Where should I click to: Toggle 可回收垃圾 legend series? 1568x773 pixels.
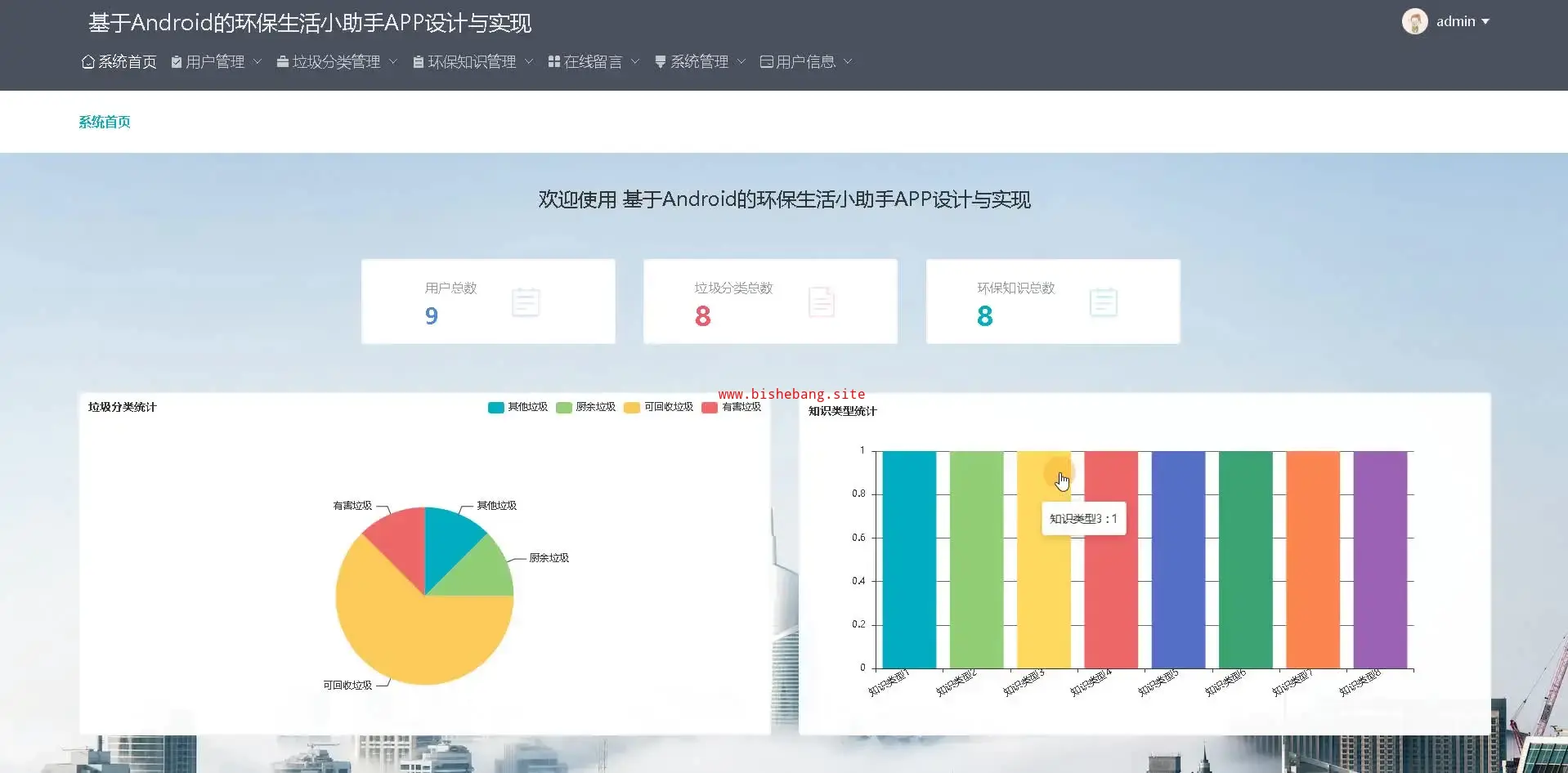(x=659, y=407)
